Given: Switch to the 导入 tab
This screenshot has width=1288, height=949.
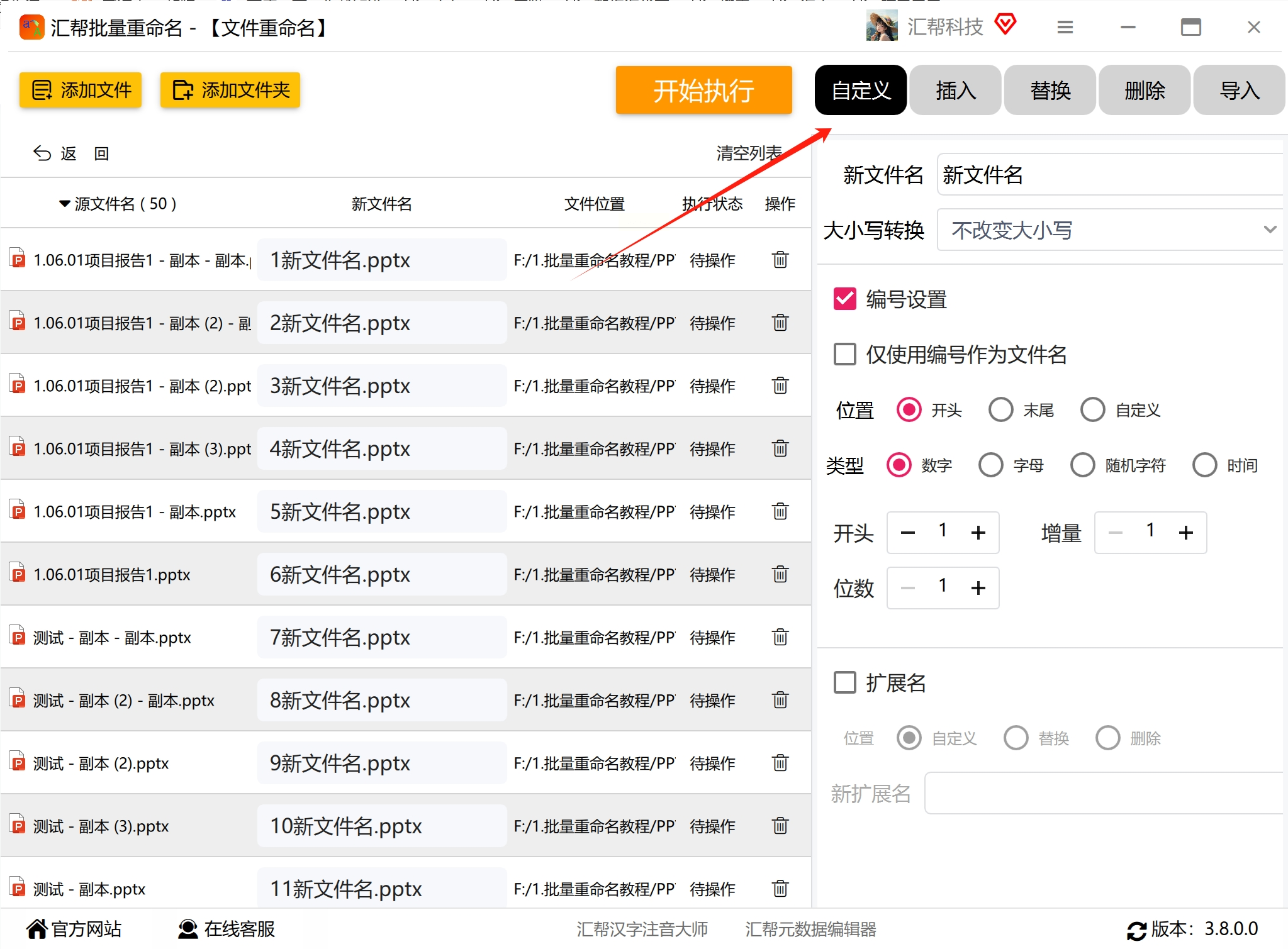Looking at the screenshot, I should click(1238, 91).
